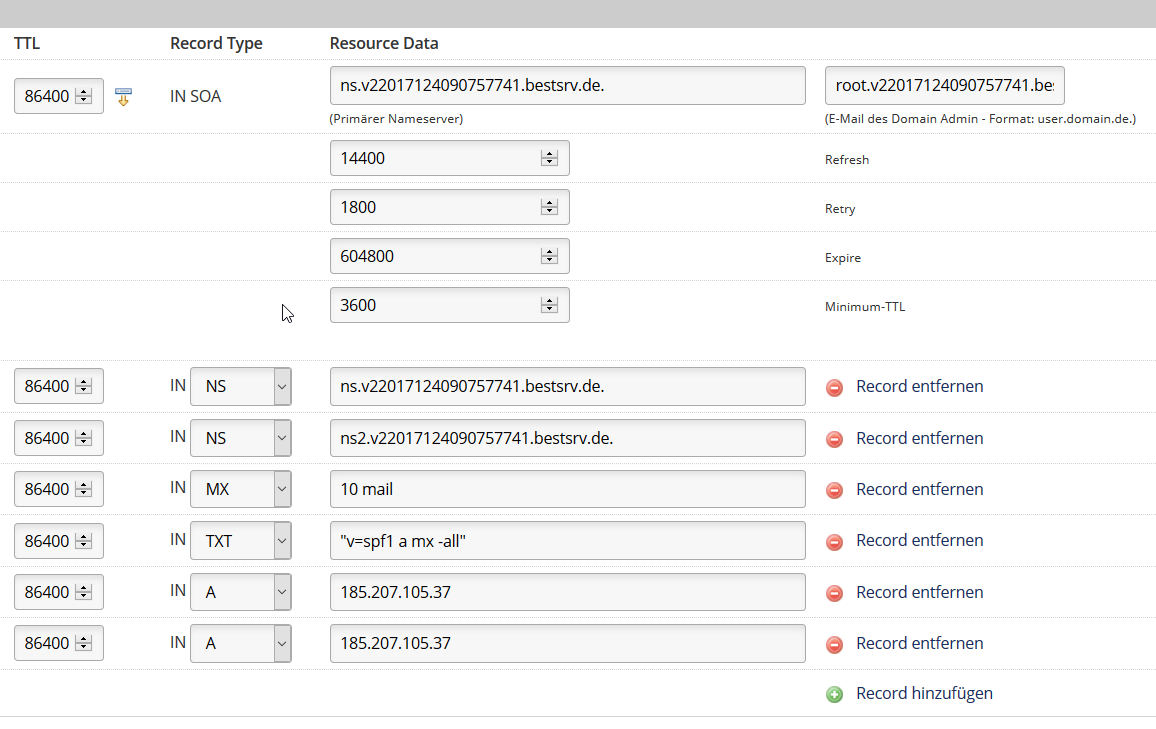The height and width of the screenshot is (729, 1156).
Task: Open record type dropdown for last A record
Action: 281,643
